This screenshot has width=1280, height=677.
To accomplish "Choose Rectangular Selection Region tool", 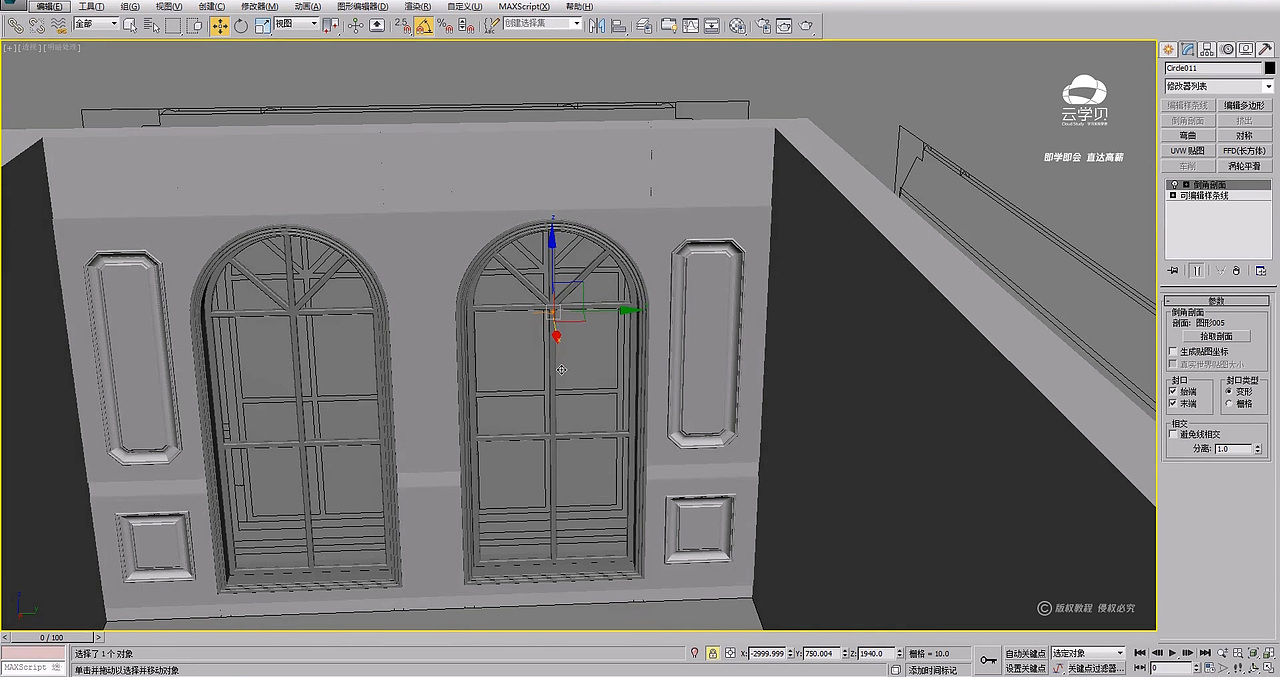I will 173,24.
